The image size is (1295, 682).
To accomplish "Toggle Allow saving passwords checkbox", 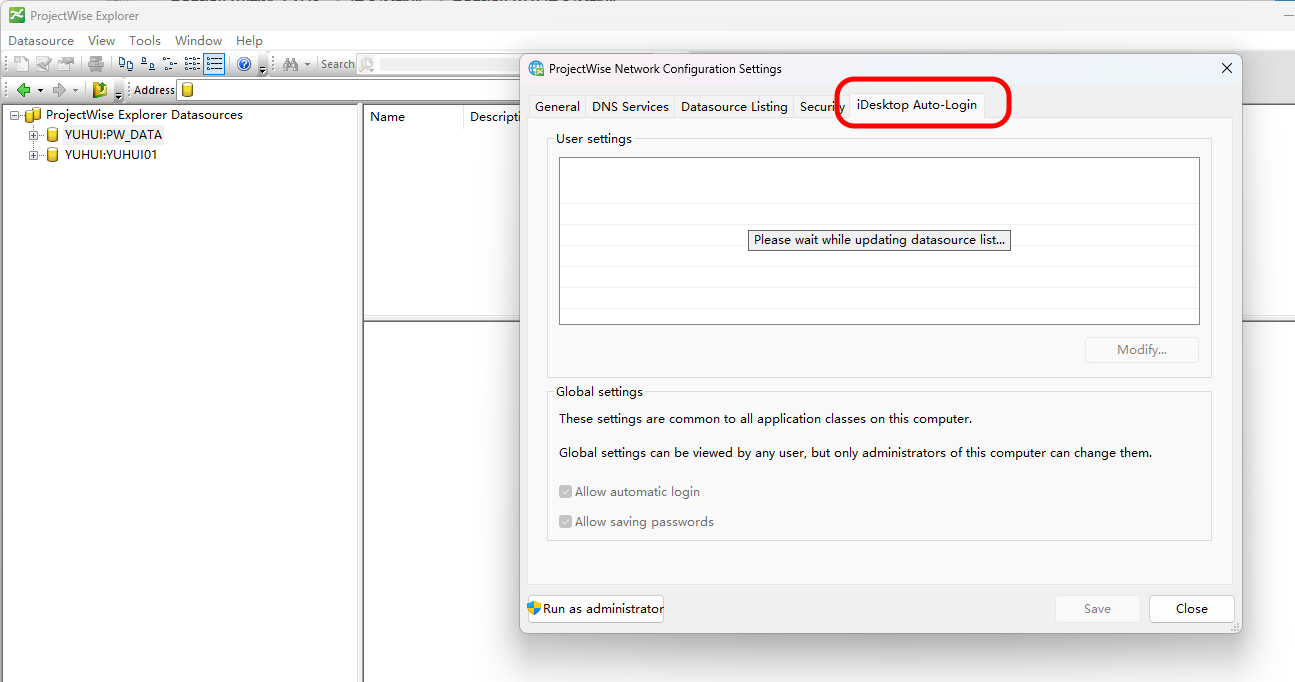I will point(566,522).
